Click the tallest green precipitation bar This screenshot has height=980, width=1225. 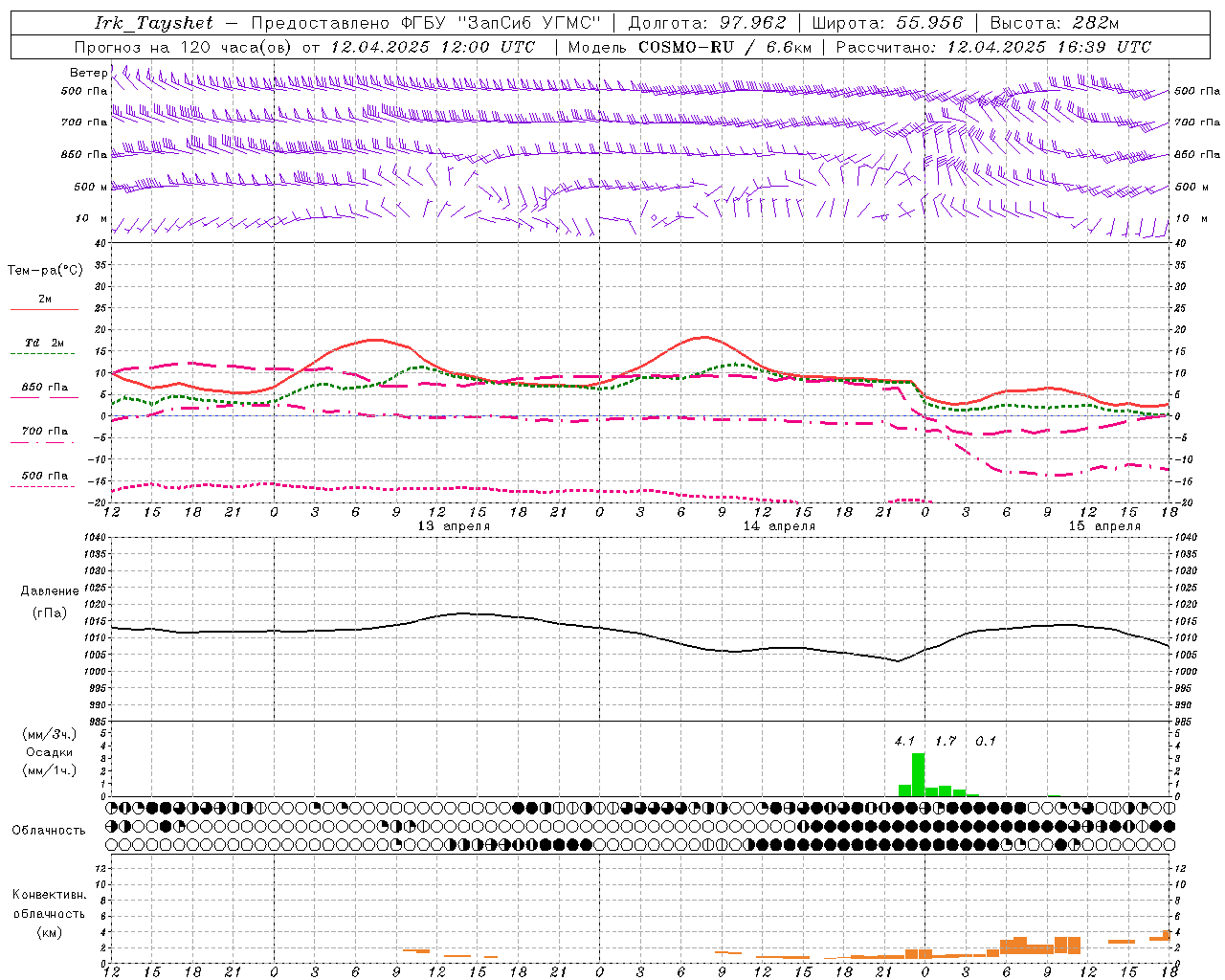[918, 775]
